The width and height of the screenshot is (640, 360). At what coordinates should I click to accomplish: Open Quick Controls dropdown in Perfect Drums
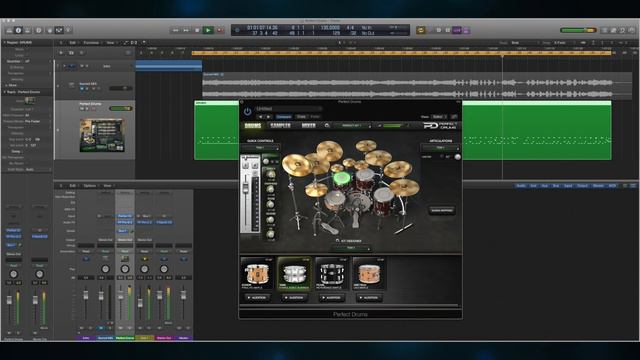coord(260,148)
